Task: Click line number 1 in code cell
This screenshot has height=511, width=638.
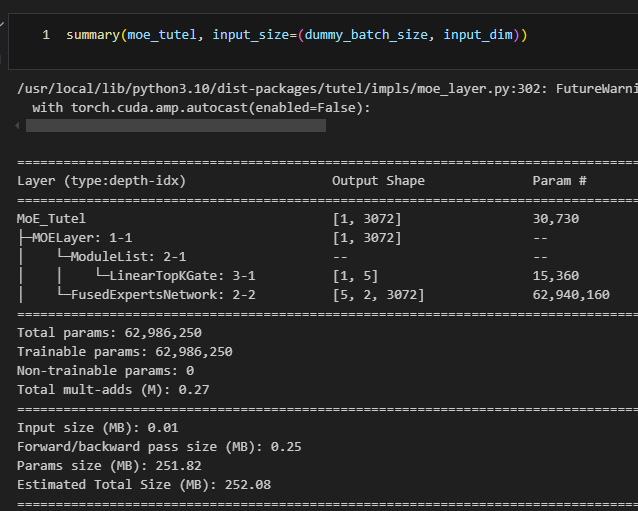Action: (46, 35)
